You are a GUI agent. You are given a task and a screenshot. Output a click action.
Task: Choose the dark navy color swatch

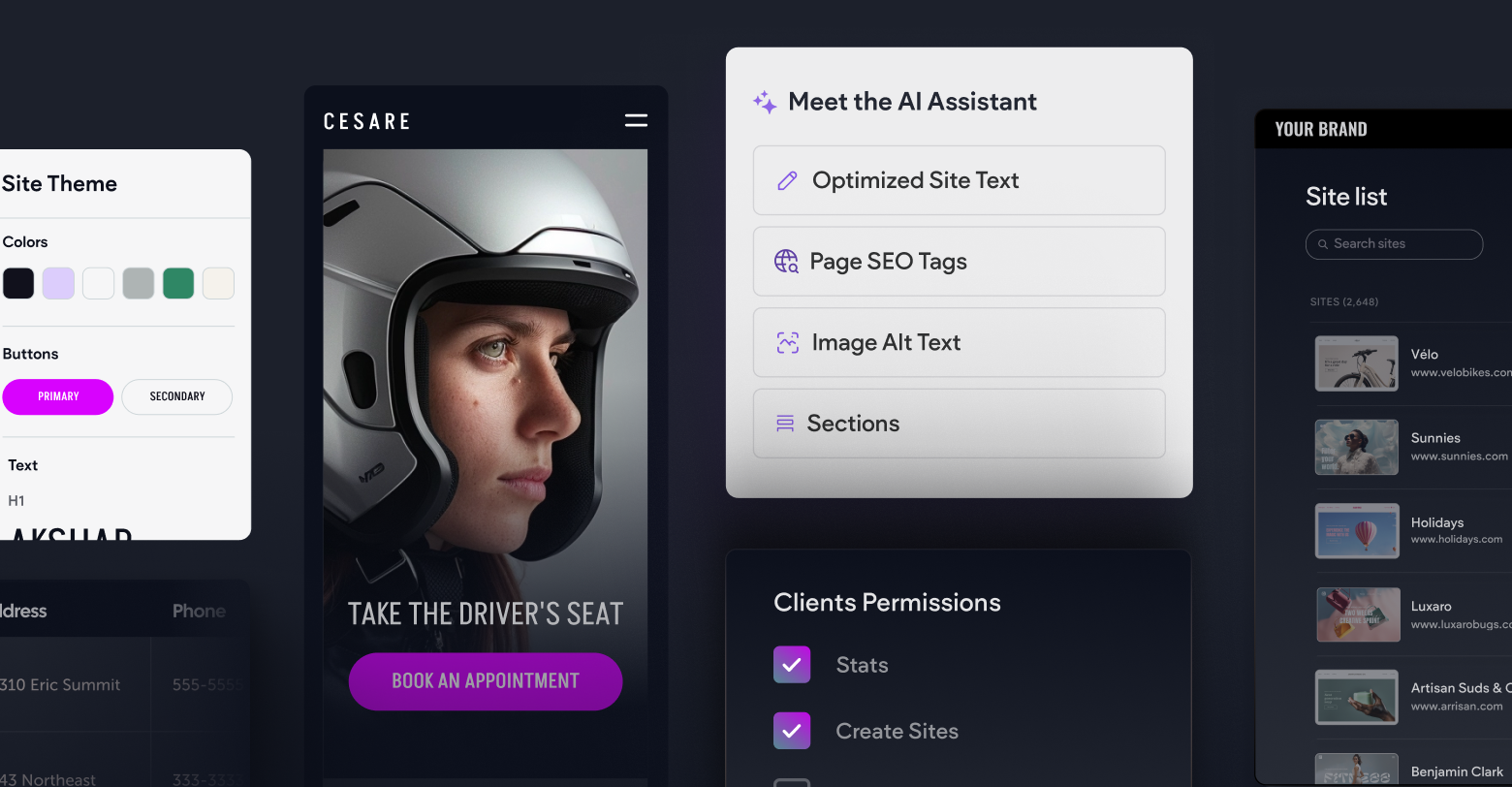click(18, 283)
